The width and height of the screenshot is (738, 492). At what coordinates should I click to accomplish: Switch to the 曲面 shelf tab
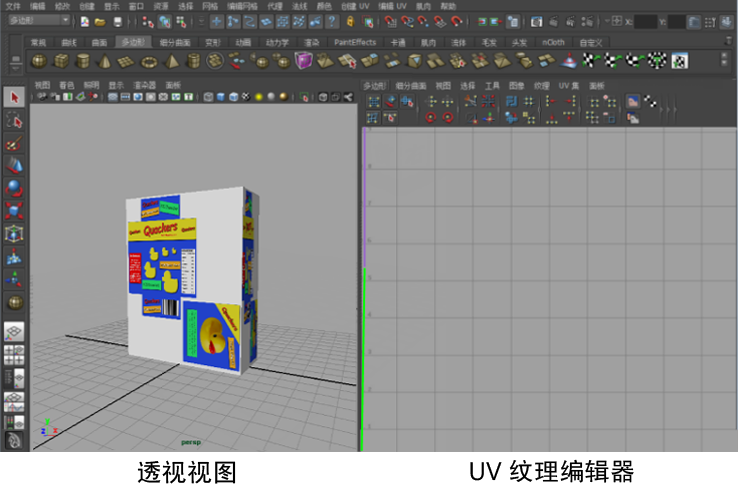point(98,42)
